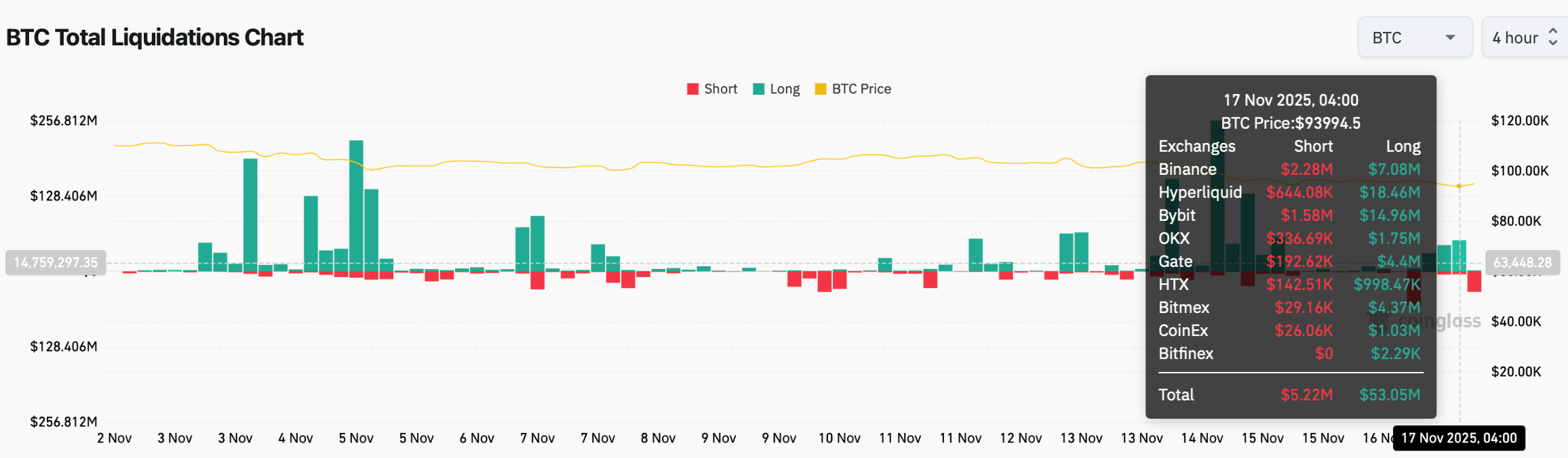Open the BTC coin selector dropdown
The width and height of the screenshot is (1568, 458).
(x=1414, y=37)
